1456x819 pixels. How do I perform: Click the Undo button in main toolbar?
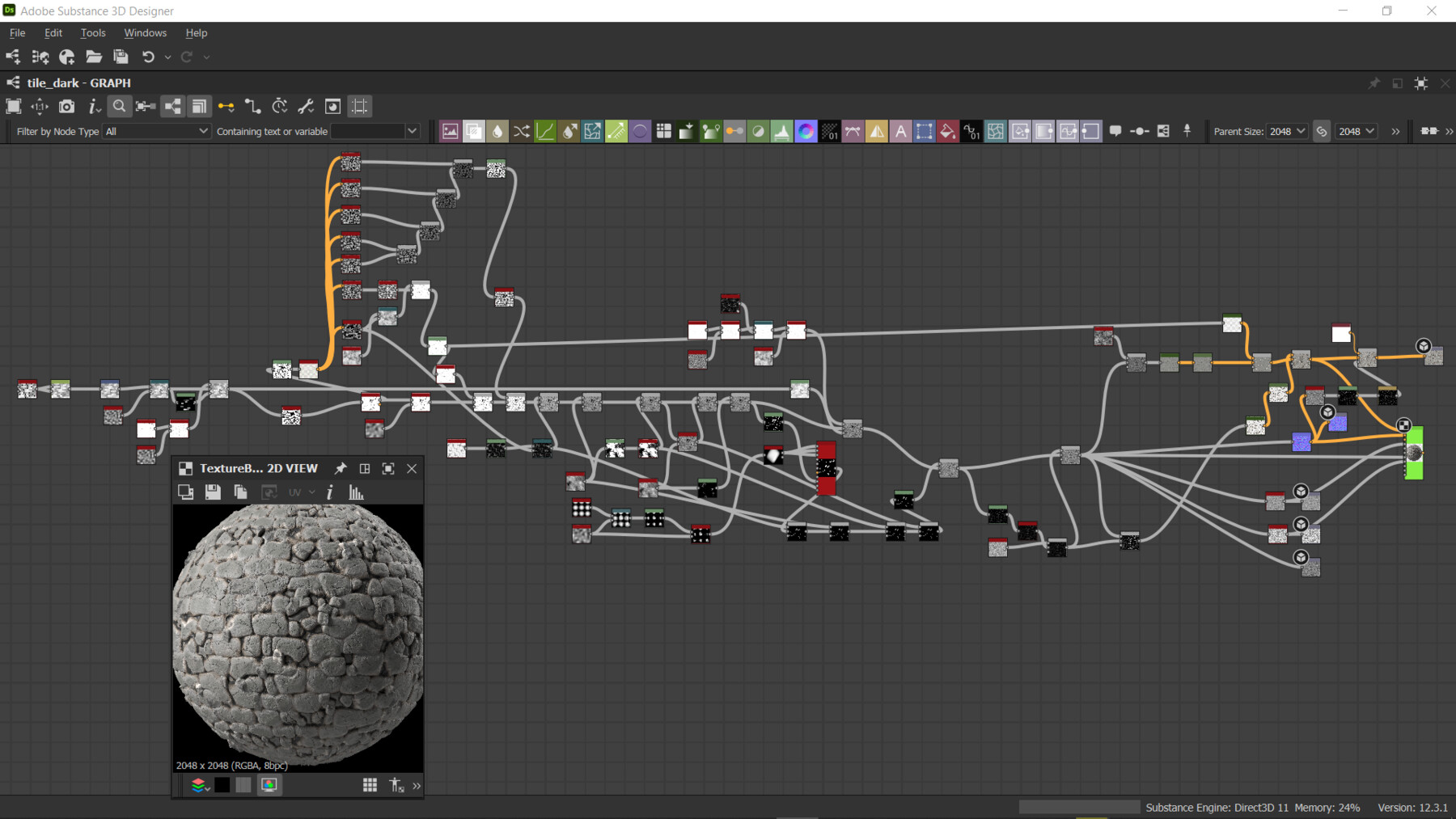pyautogui.click(x=148, y=57)
